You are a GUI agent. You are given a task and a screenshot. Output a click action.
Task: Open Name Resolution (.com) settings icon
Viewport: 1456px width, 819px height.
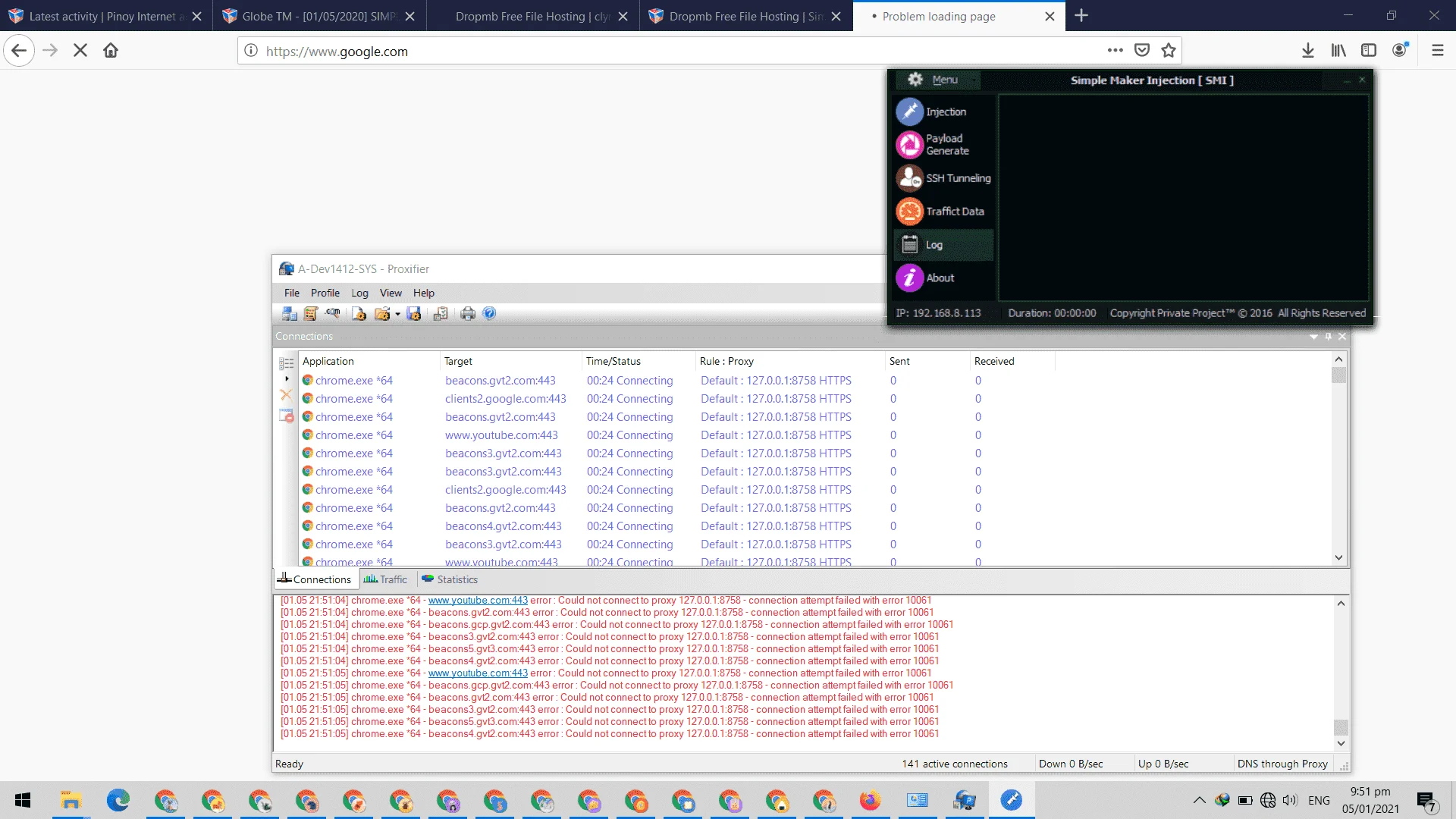(x=332, y=314)
